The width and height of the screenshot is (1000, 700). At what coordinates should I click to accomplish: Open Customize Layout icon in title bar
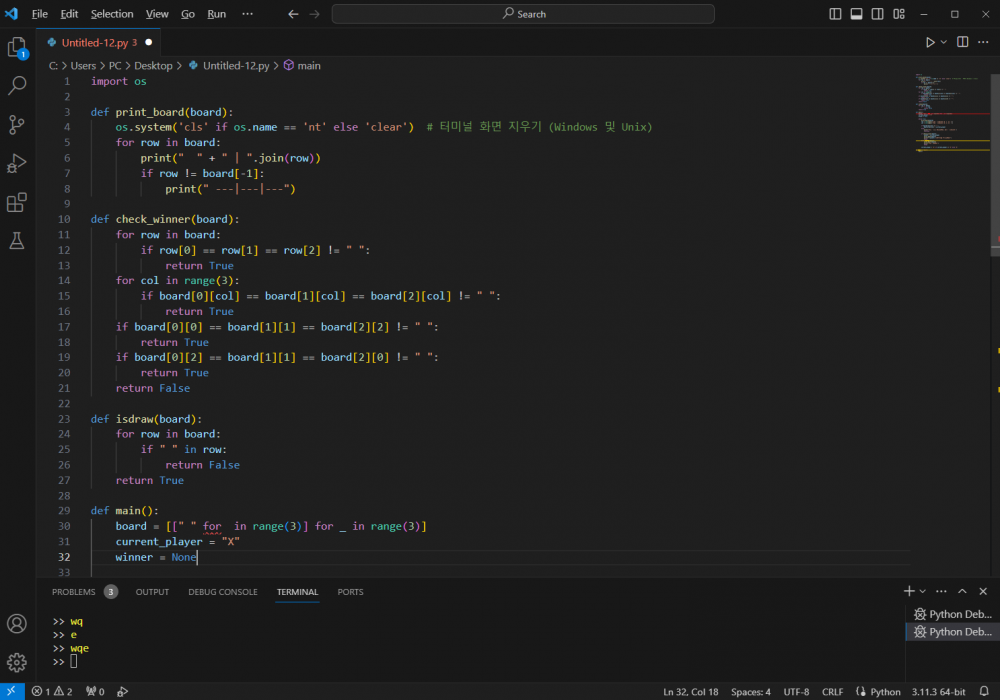899,14
